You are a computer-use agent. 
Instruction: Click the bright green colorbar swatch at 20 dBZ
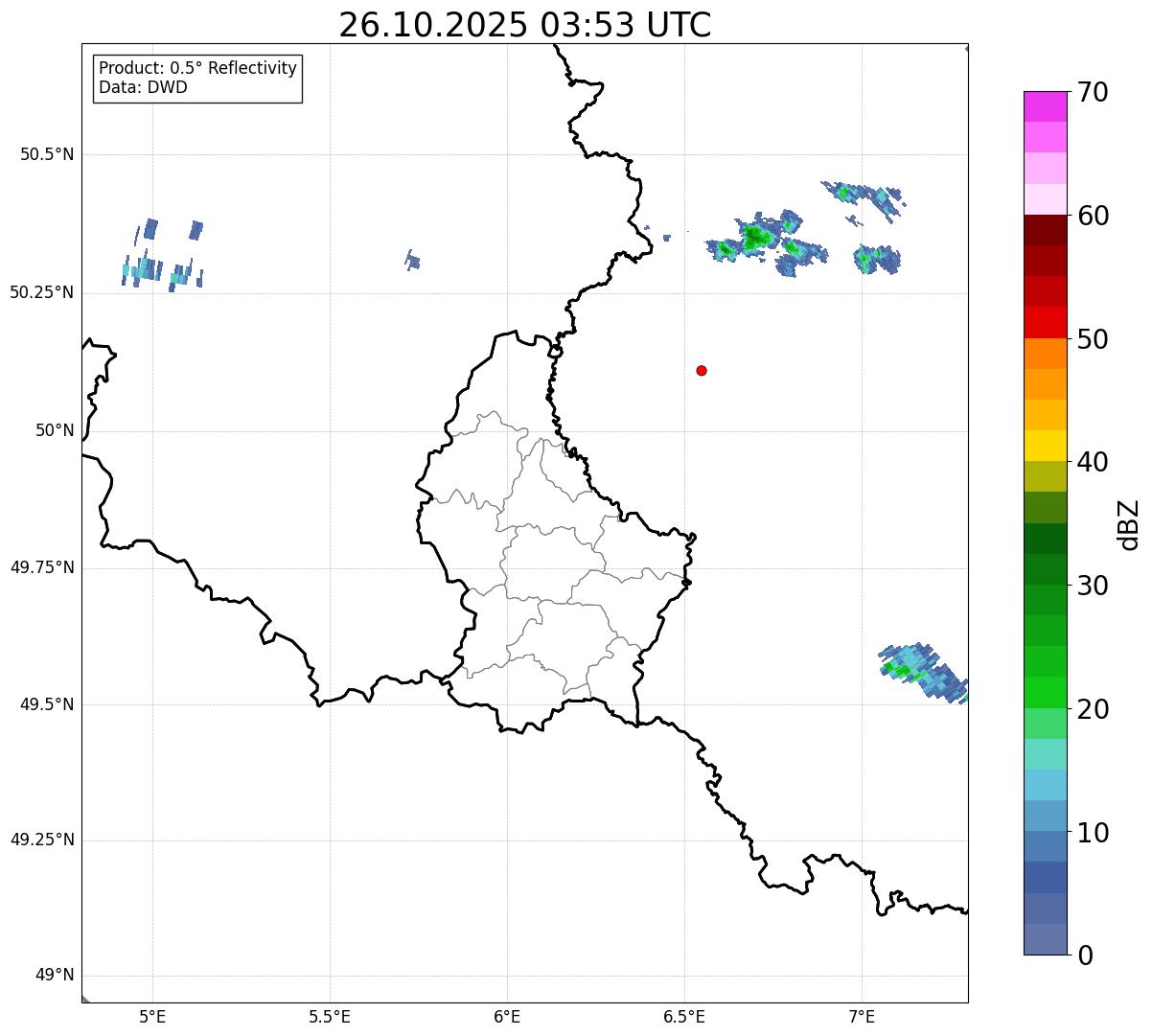tap(1045, 693)
